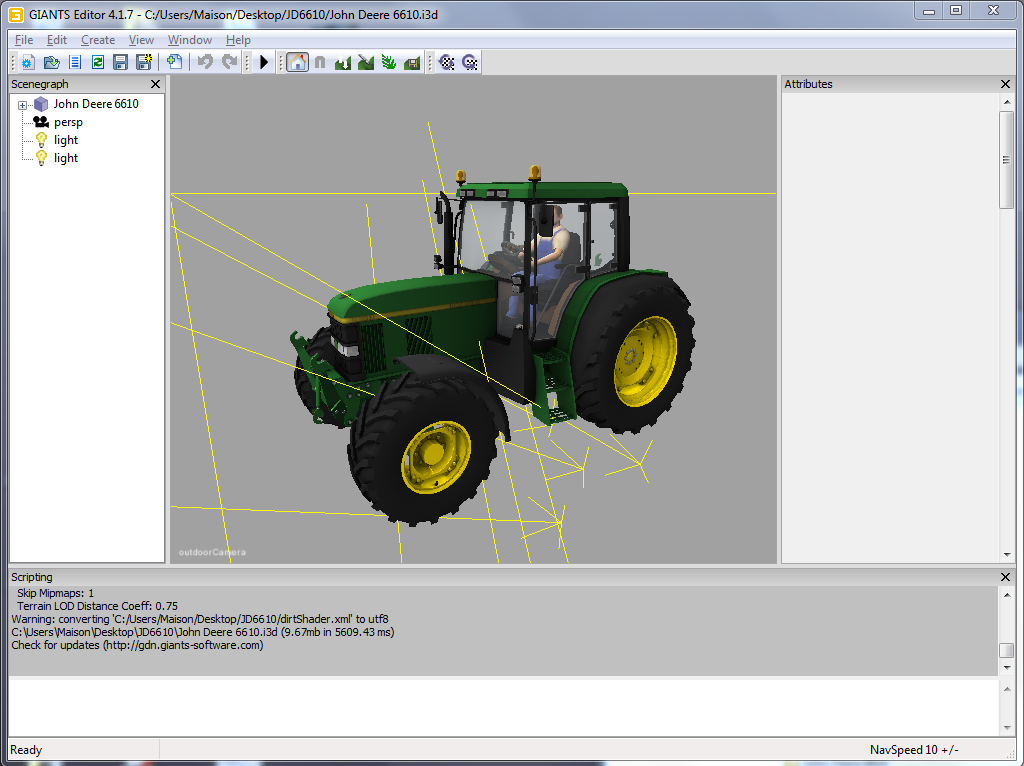Click the 'NavSpeed 10 +/-' status text
This screenshot has width=1024, height=766.
(x=914, y=750)
